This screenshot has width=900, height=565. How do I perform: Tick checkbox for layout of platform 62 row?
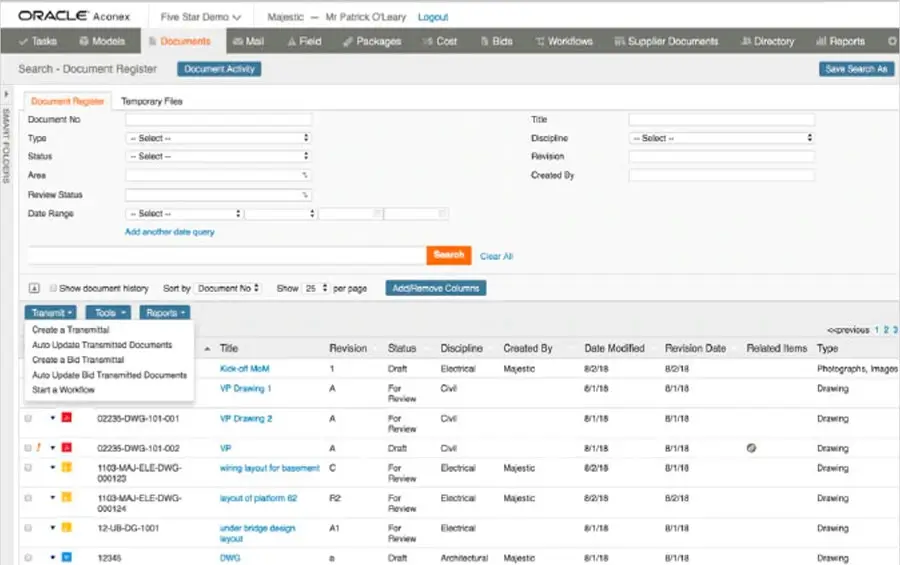click(28, 498)
